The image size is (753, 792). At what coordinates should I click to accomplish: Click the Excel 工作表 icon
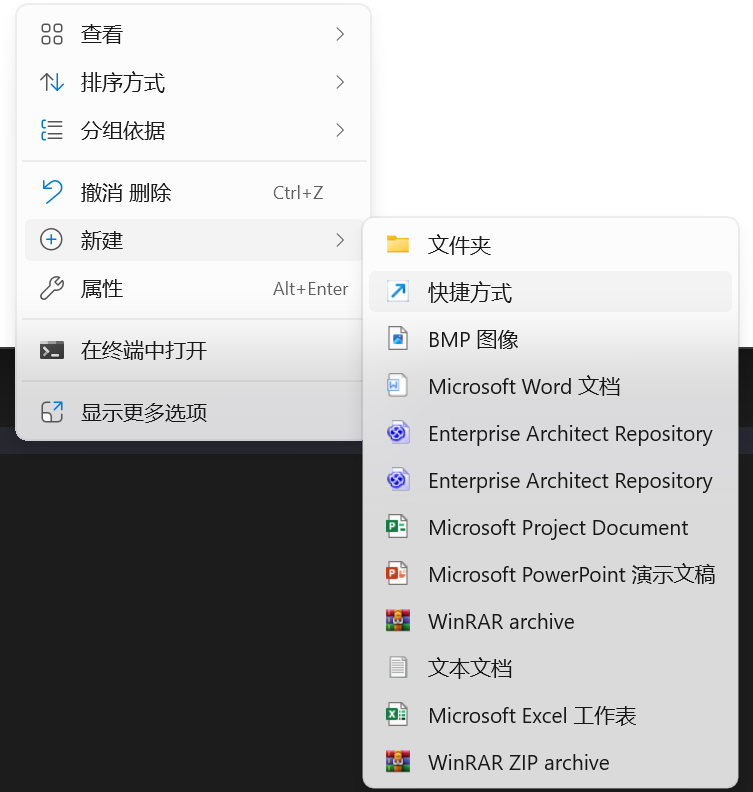point(398,715)
